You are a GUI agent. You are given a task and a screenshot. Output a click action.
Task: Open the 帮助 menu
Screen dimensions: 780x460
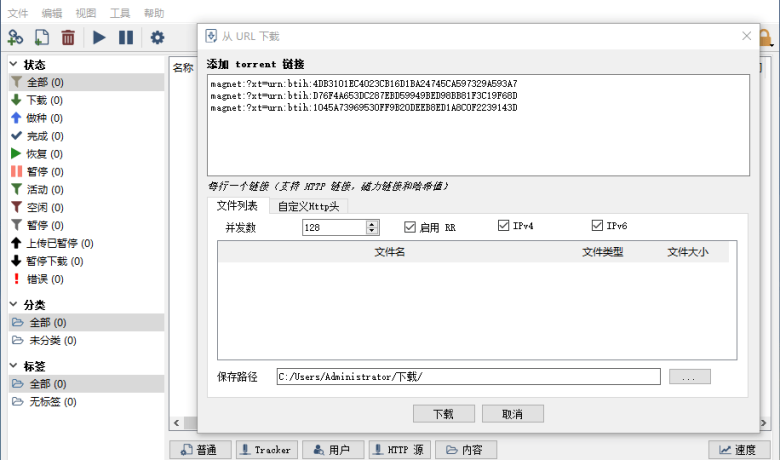(154, 13)
